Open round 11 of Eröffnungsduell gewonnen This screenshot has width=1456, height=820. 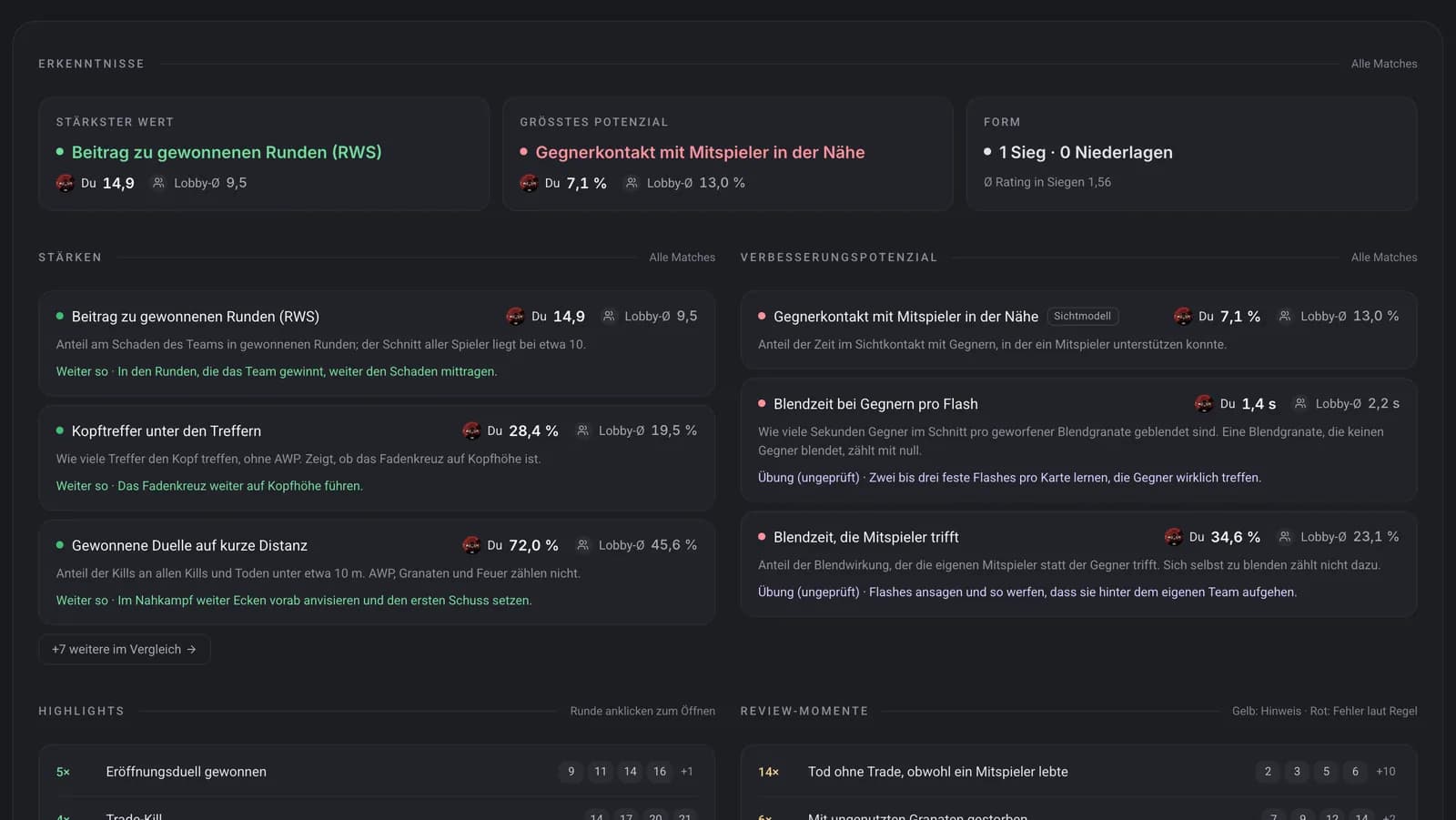click(x=601, y=771)
